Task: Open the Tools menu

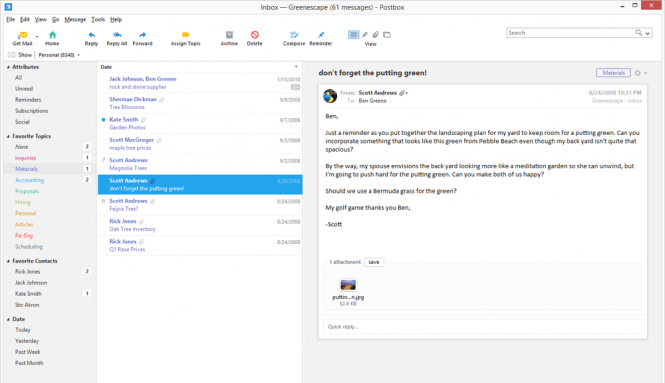Action: [x=98, y=20]
